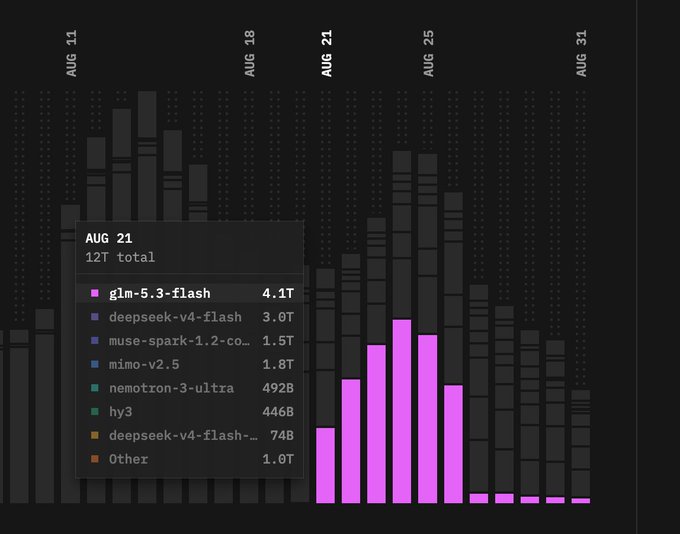Screen dimensions: 680x534
Task: Click the nemotron-3-ultra teal swatch
Action: pos(95,388)
